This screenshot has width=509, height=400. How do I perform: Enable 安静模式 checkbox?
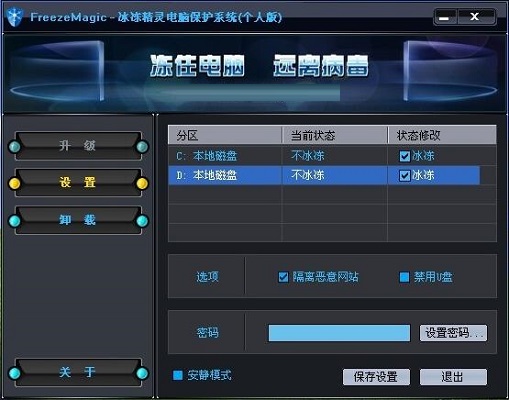coord(178,375)
